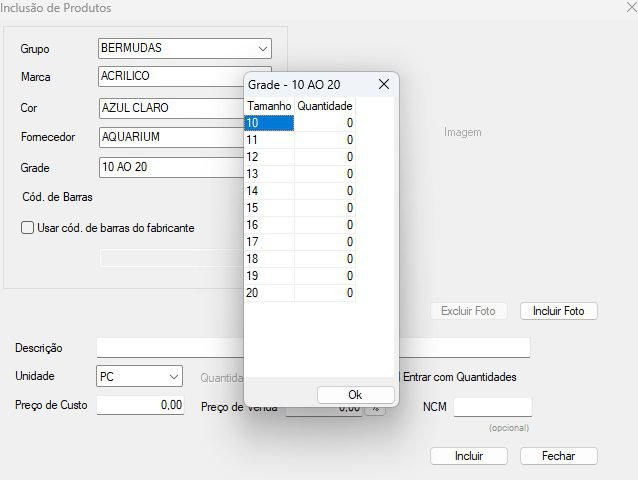Click Quantidade cell for size 20
638x480 pixels.
pyautogui.click(x=325, y=293)
